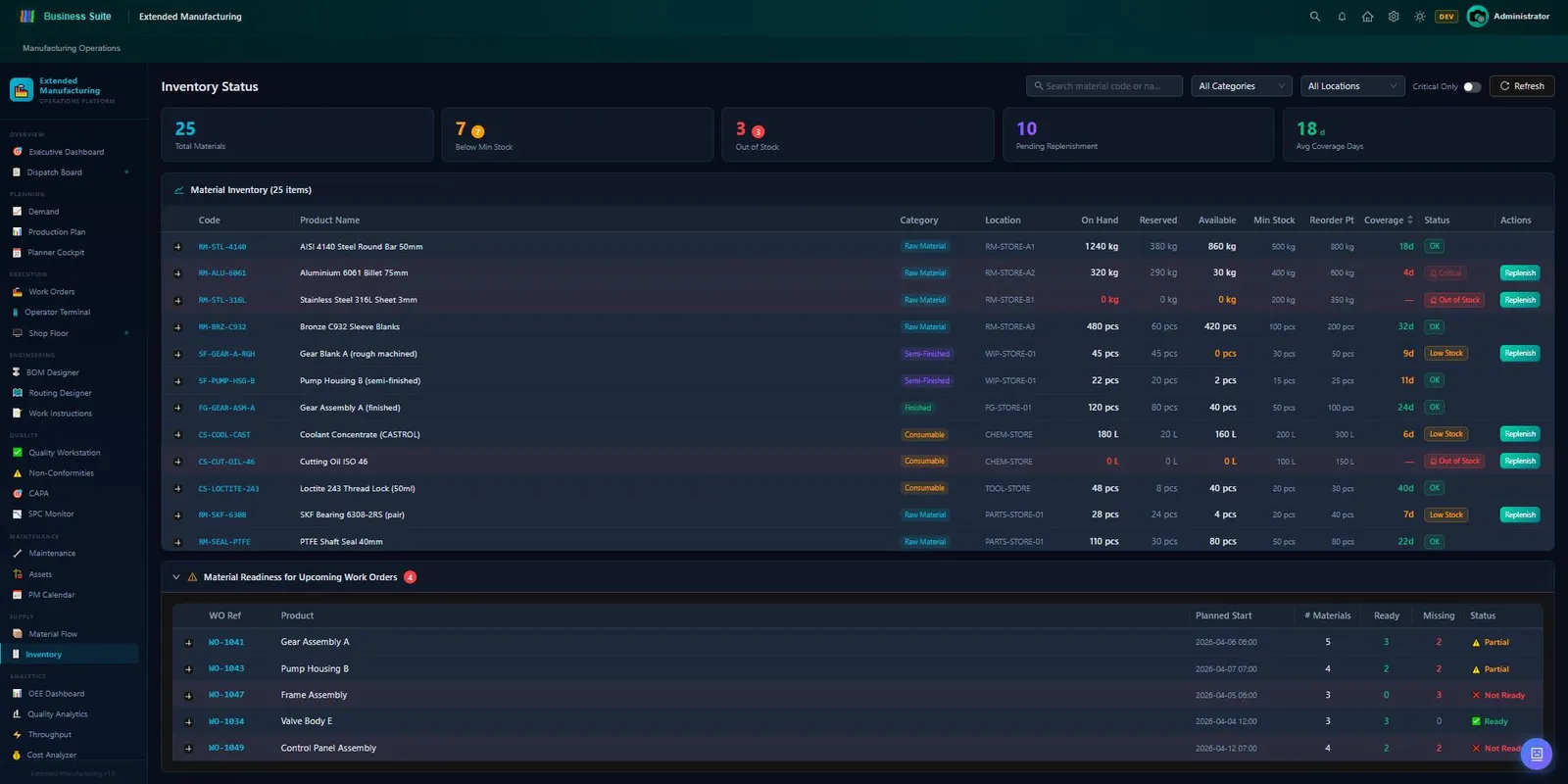This screenshot has width=1568, height=784.
Task: Click material code 'RM-BRZ-C932'
Action: (x=222, y=327)
